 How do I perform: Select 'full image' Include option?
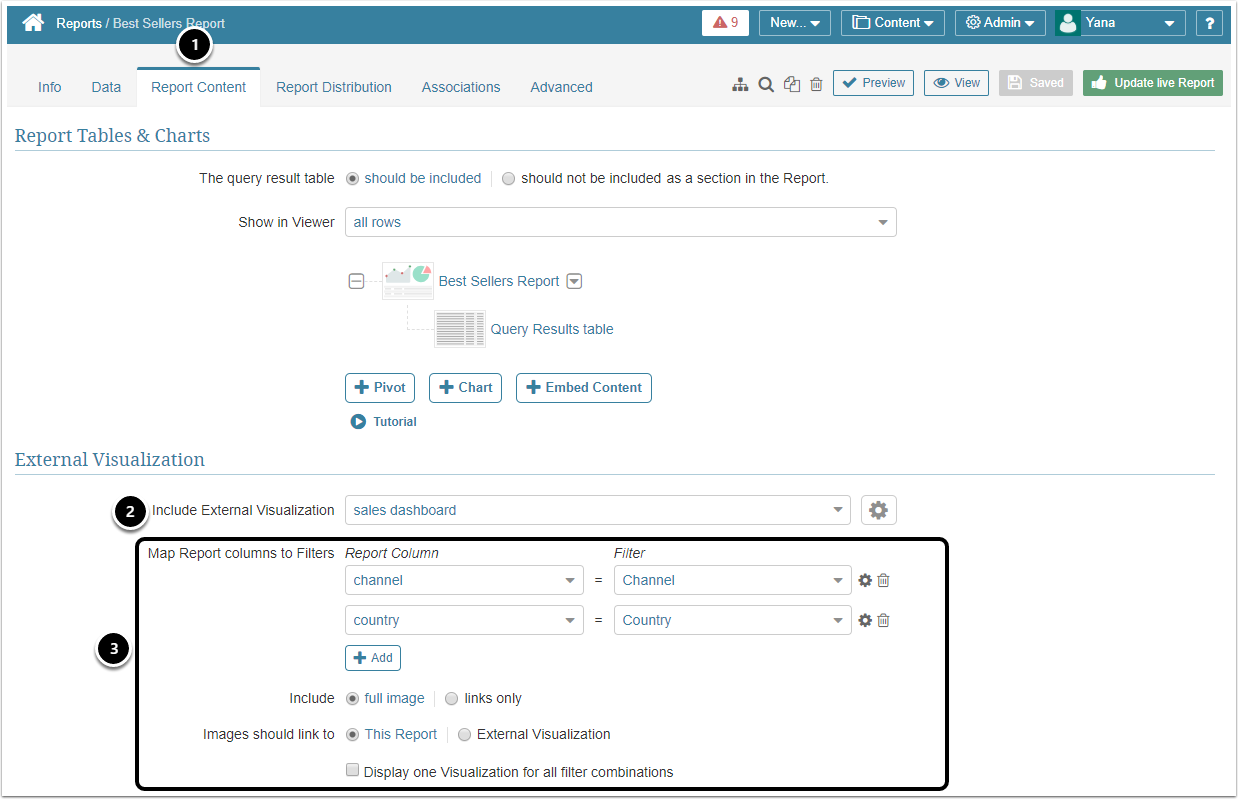pos(352,699)
